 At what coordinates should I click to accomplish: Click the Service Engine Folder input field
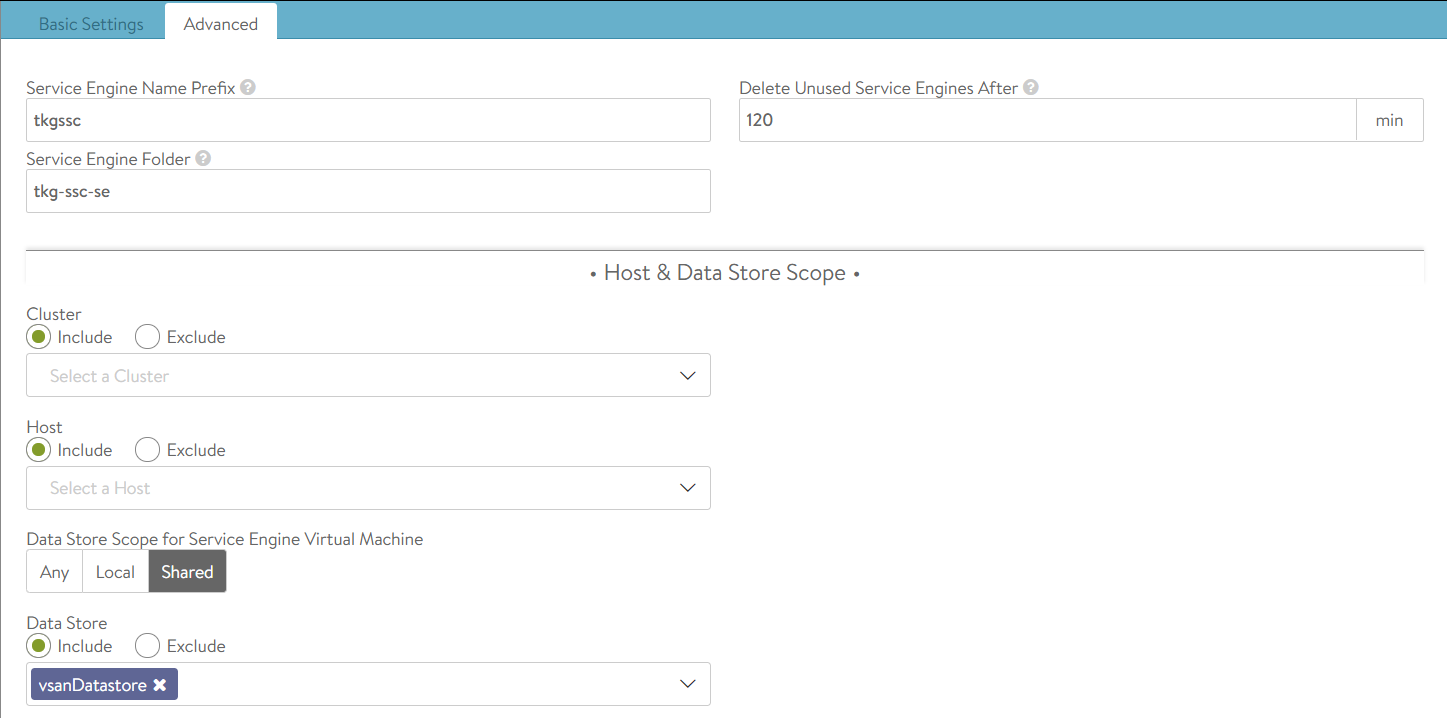coord(368,191)
